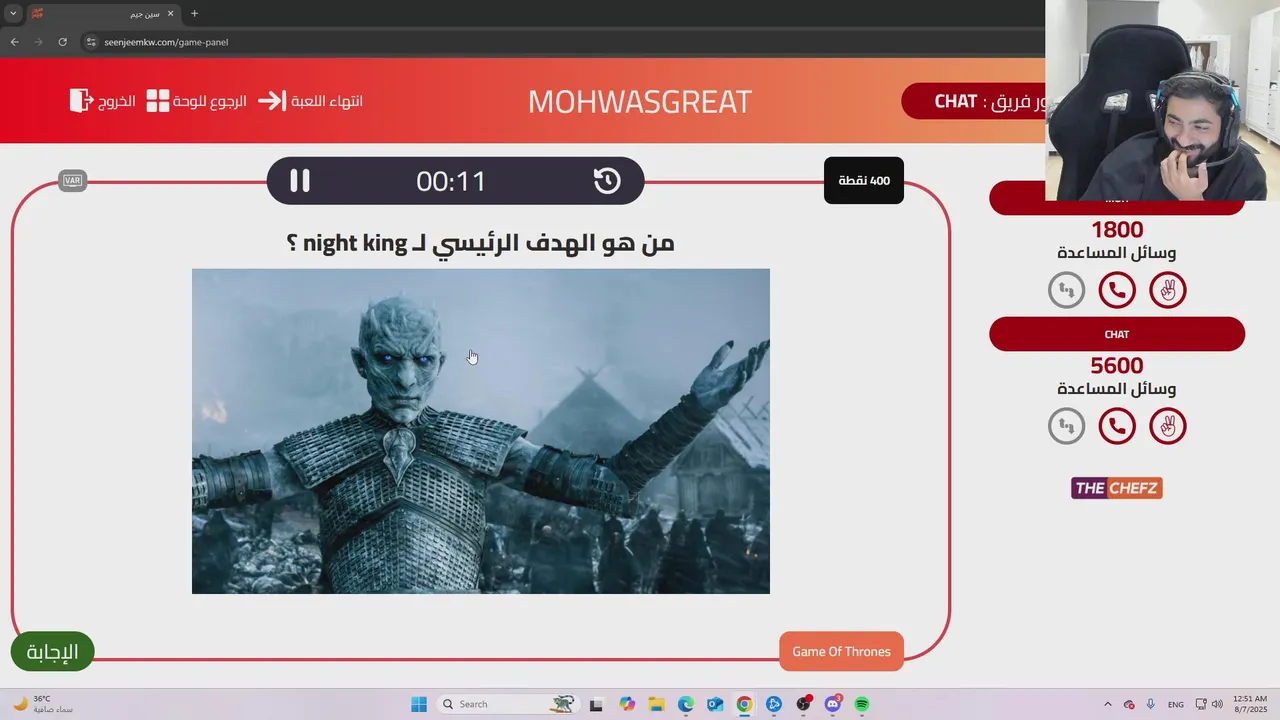Open File Explorer from the taskbar
This screenshot has height=720, width=1280.
pyautogui.click(x=656, y=704)
